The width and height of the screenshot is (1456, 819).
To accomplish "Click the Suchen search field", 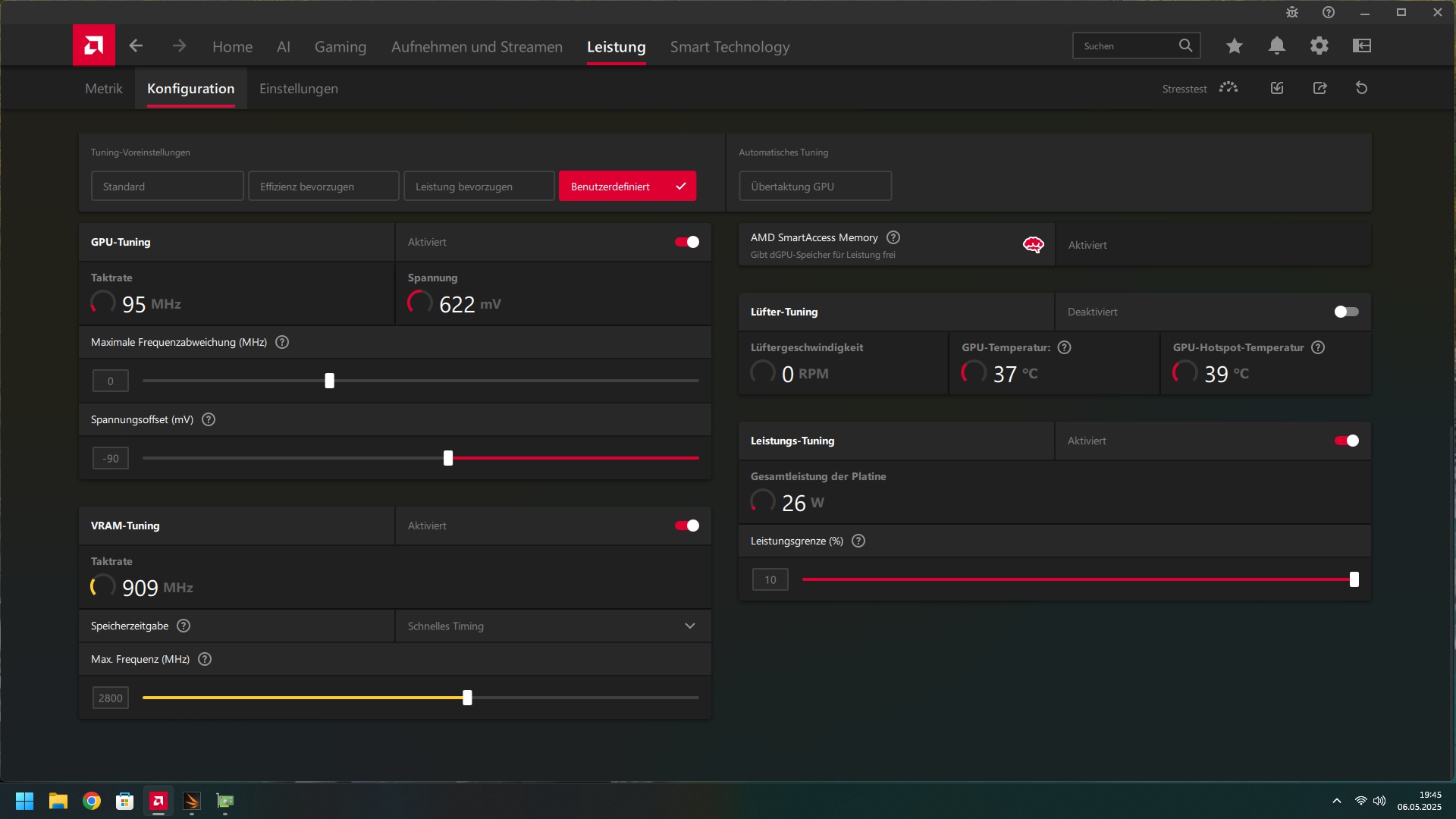I will pyautogui.click(x=1125, y=46).
